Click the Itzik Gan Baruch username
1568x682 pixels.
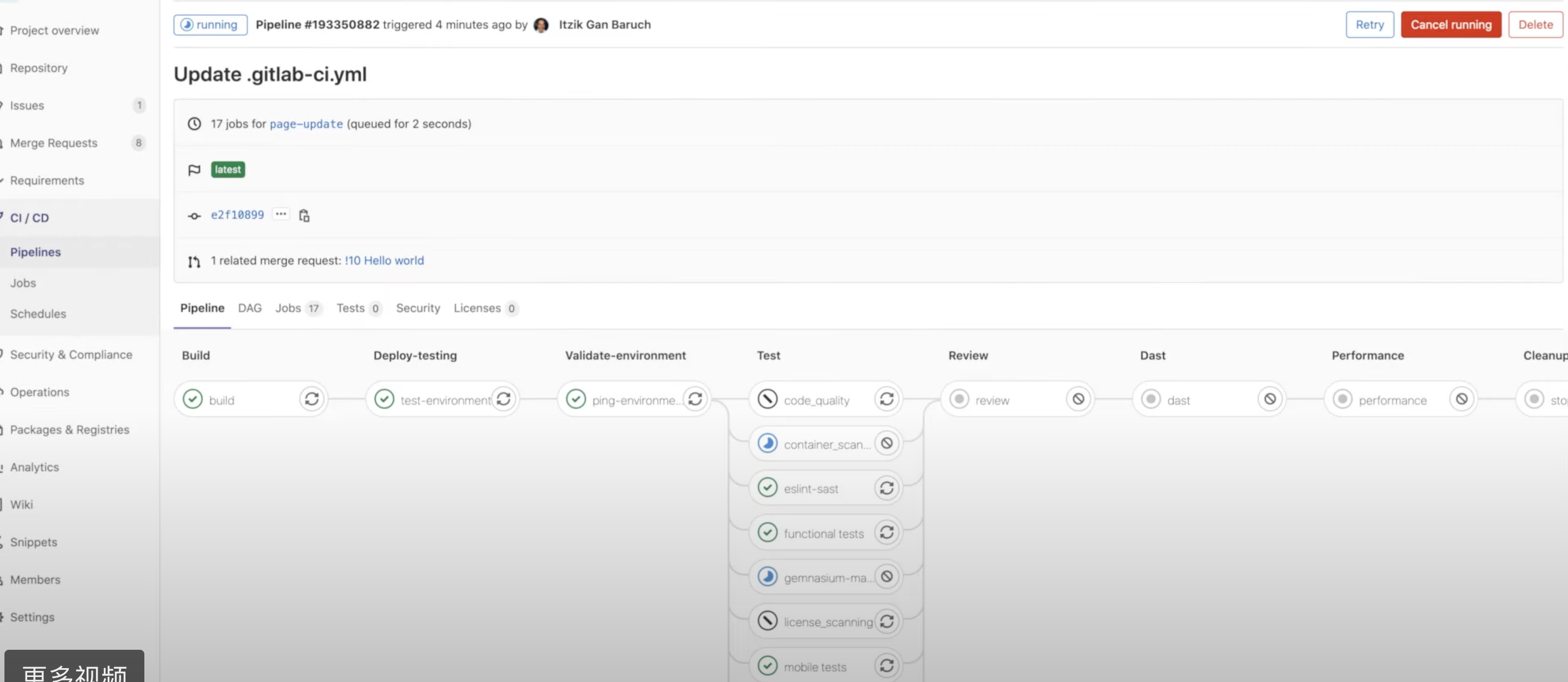[605, 25]
